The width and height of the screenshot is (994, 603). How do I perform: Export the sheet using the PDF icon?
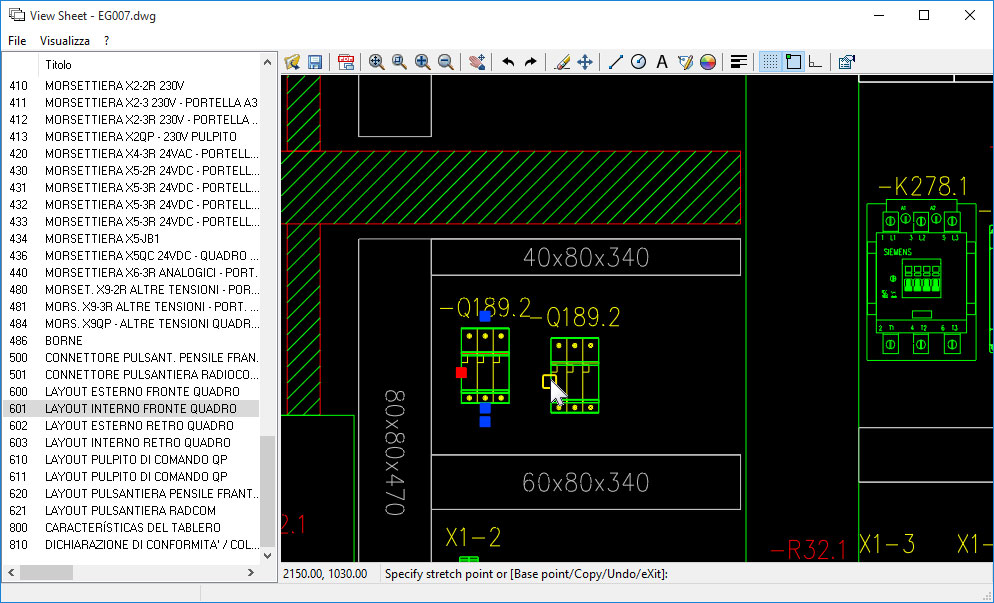(x=346, y=62)
